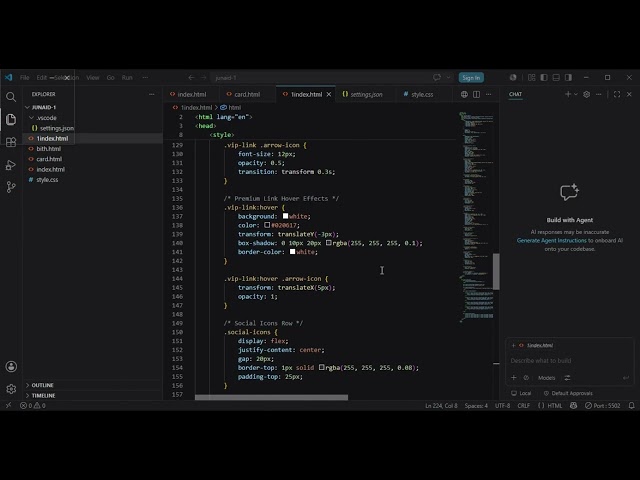The image size is (640, 480).
Task: Expand the OUTLINE section
Action: [x=42, y=385]
